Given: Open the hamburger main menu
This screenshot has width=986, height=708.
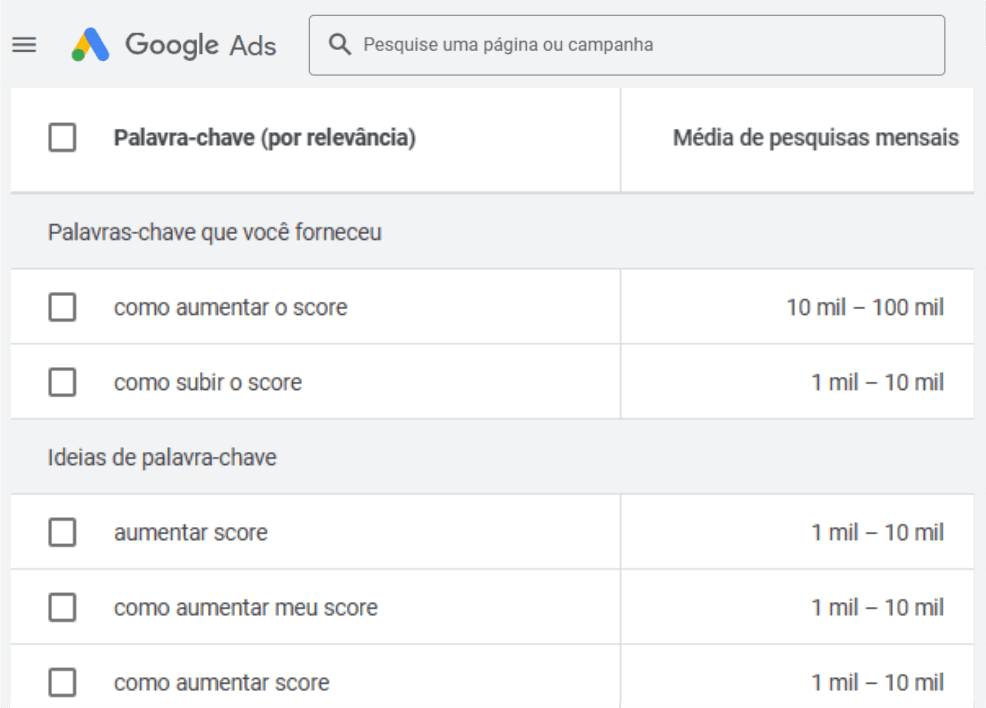Looking at the screenshot, I should 24,45.
